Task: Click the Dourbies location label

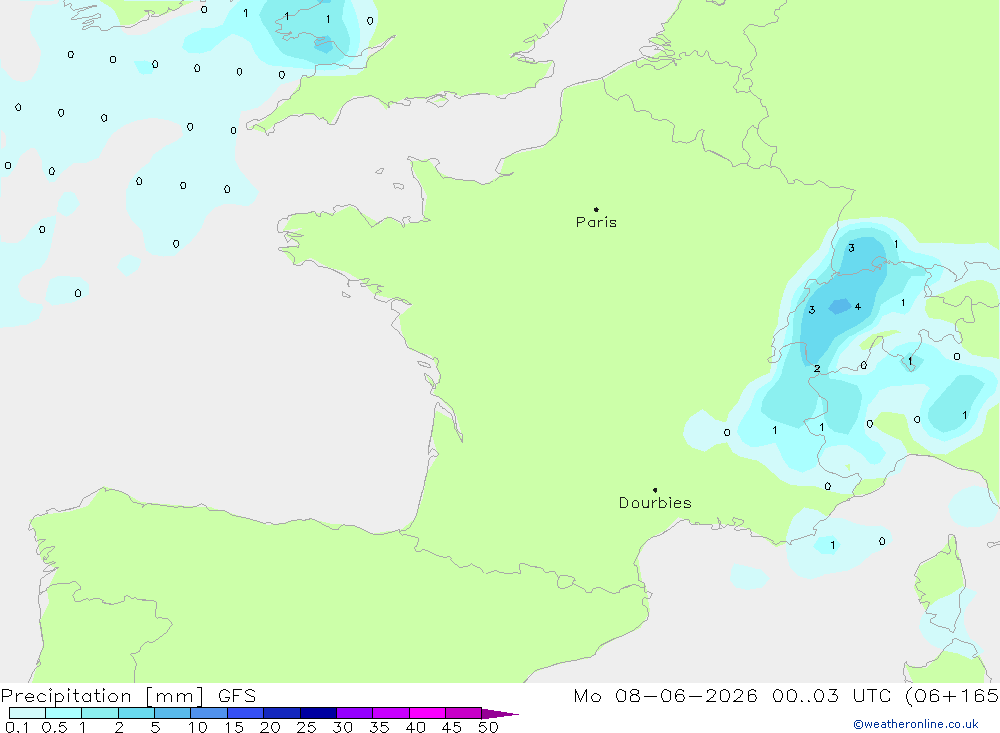Action: pyautogui.click(x=655, y=503)
